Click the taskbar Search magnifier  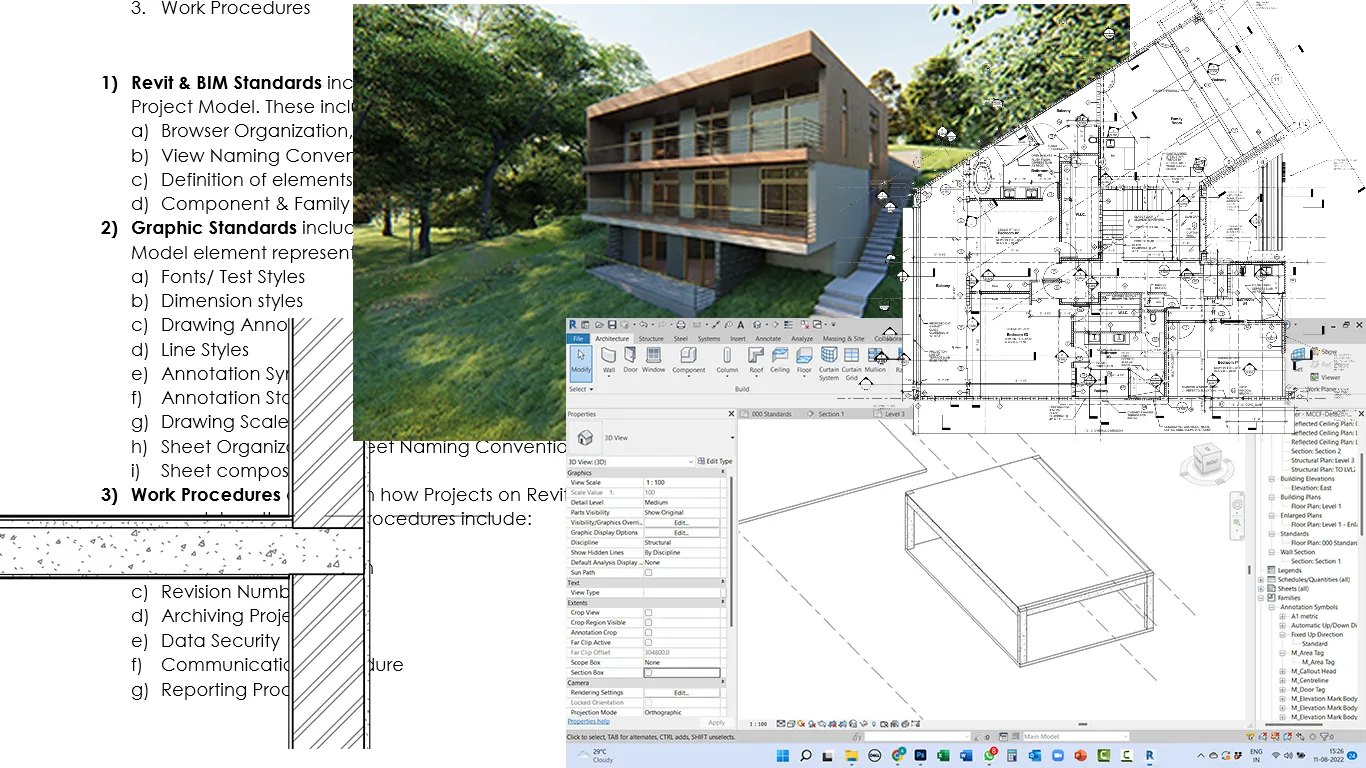pyautogui.click(x=805, y=756)
